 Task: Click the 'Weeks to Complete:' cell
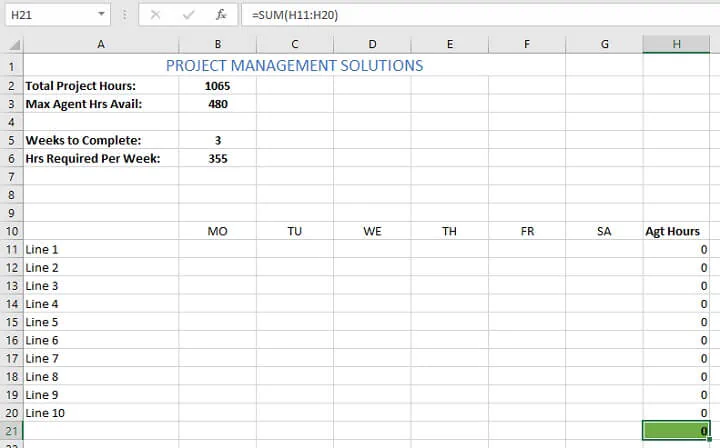(x=101, y=140)
